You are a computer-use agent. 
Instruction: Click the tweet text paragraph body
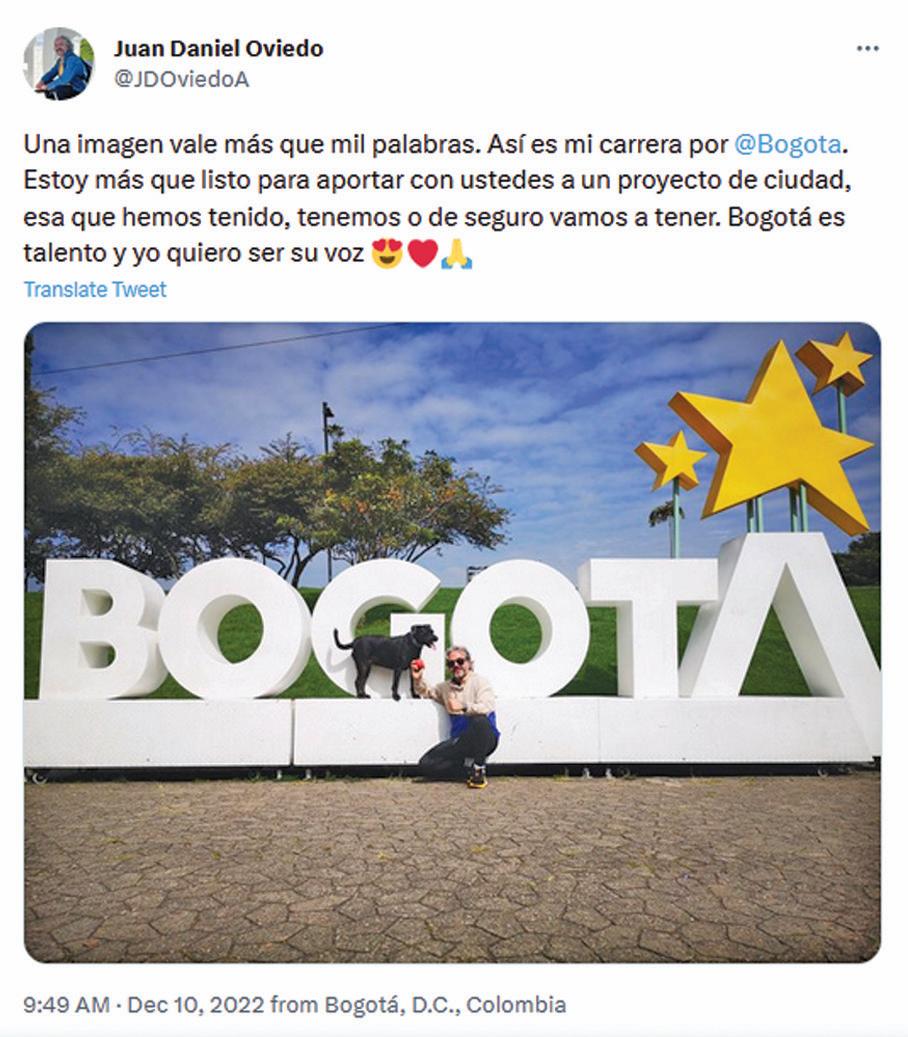tap(436, 198)
